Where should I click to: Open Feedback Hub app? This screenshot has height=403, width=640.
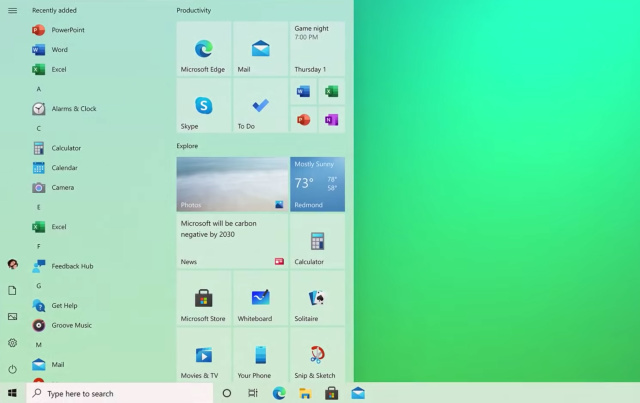point(62,266)
